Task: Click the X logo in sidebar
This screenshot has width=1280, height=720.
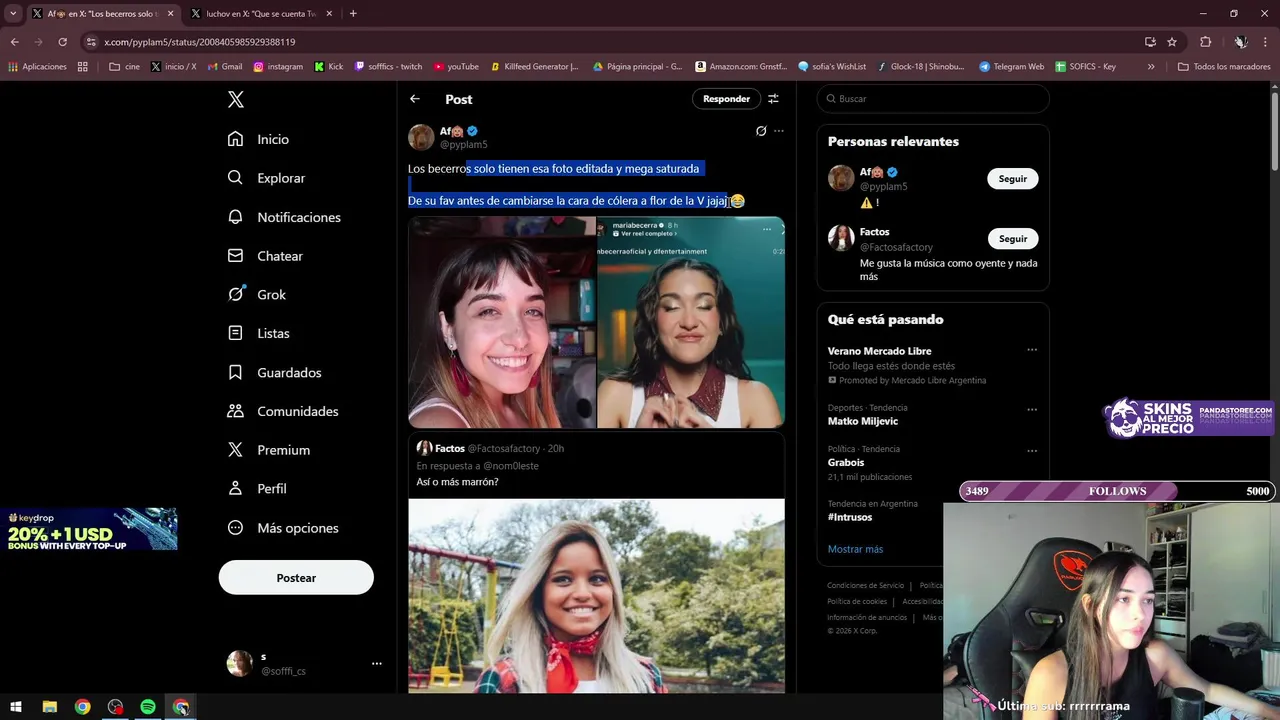Action: click(236, 99)
